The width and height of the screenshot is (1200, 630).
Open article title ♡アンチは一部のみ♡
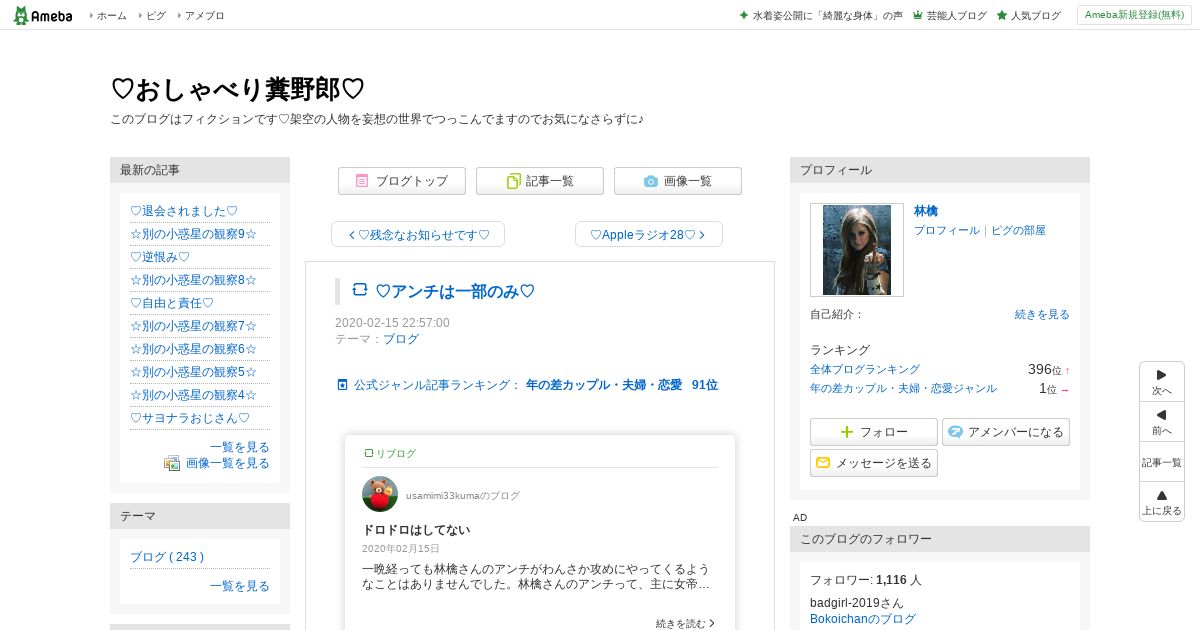pyautogui.click(x=455, y=291)
